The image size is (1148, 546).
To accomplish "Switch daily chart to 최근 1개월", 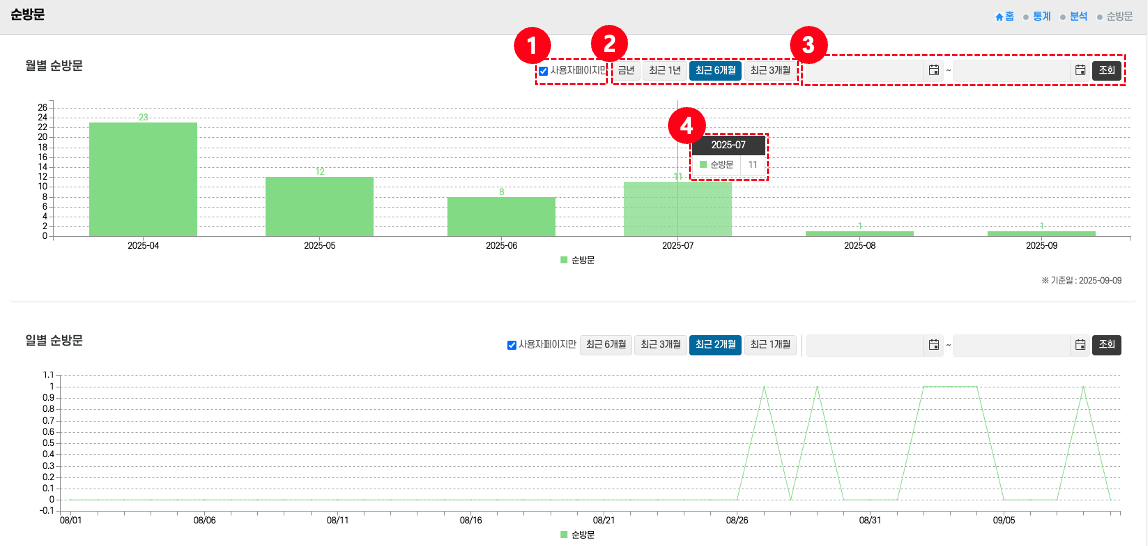I will coord(771,345).
